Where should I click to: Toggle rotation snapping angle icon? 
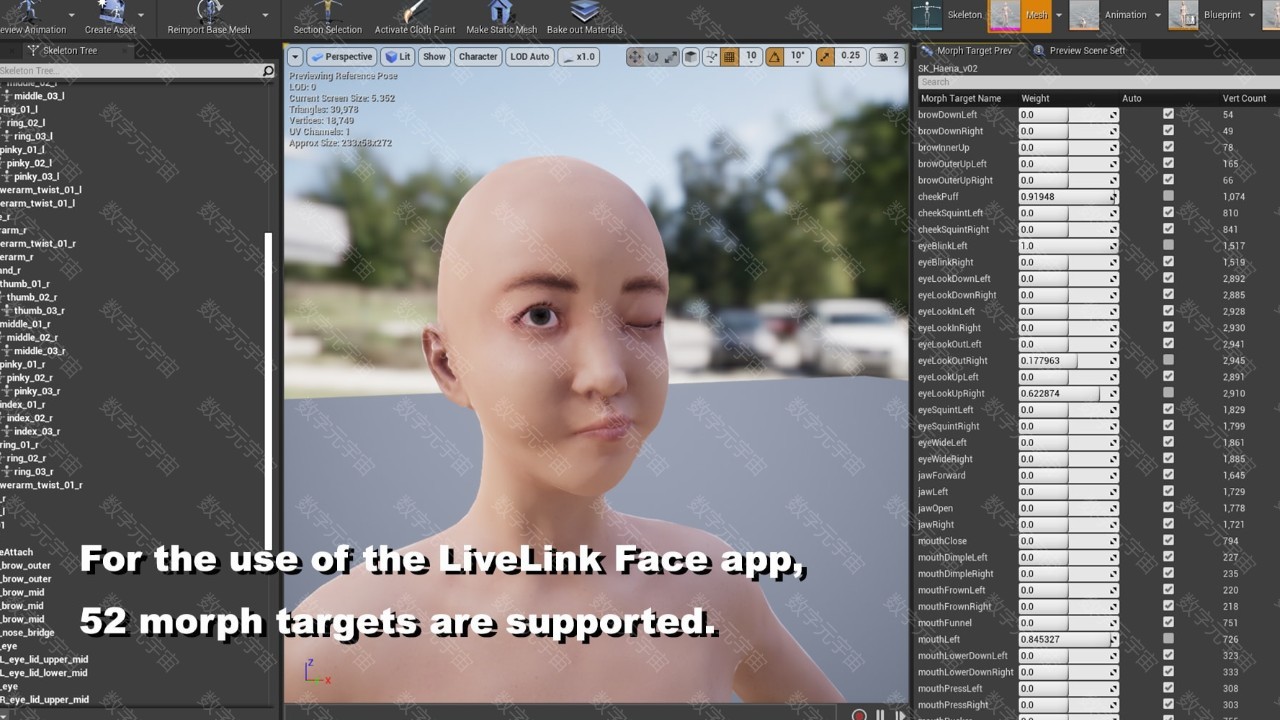(x=775, y=57)
